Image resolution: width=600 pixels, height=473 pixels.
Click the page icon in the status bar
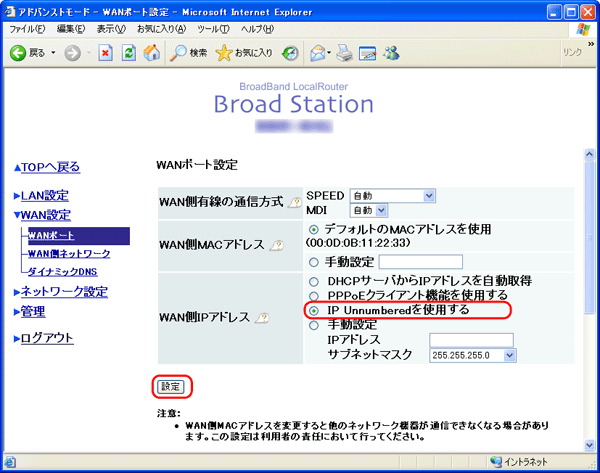(10, 462)
